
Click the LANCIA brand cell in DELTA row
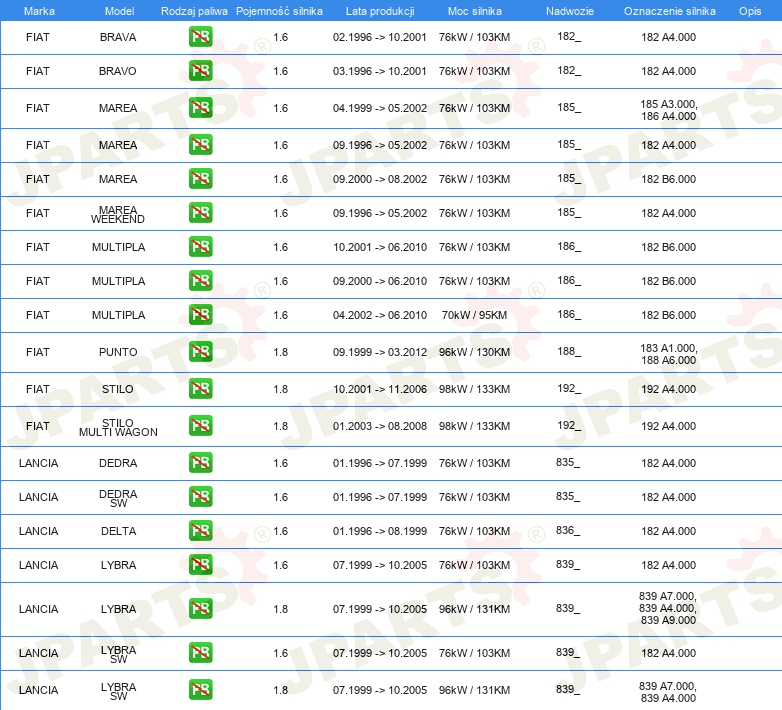click(38, 531)
